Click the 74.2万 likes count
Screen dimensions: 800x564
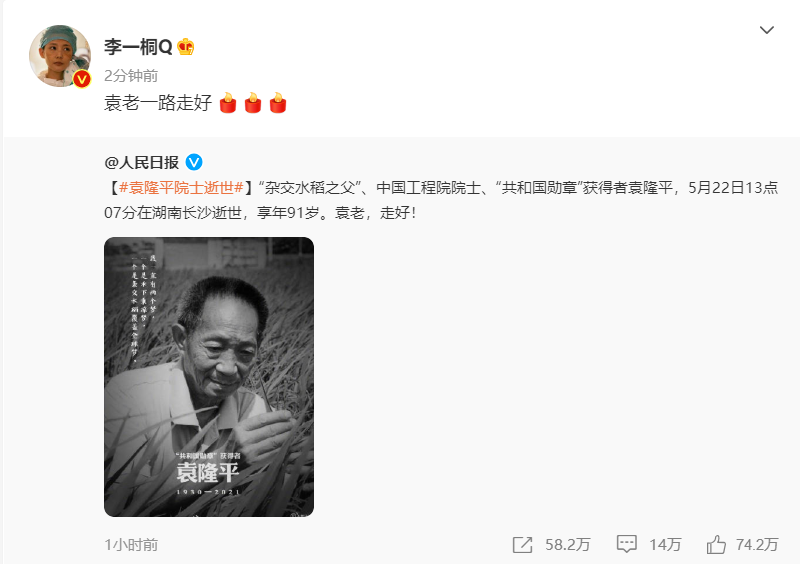[757, 545]
